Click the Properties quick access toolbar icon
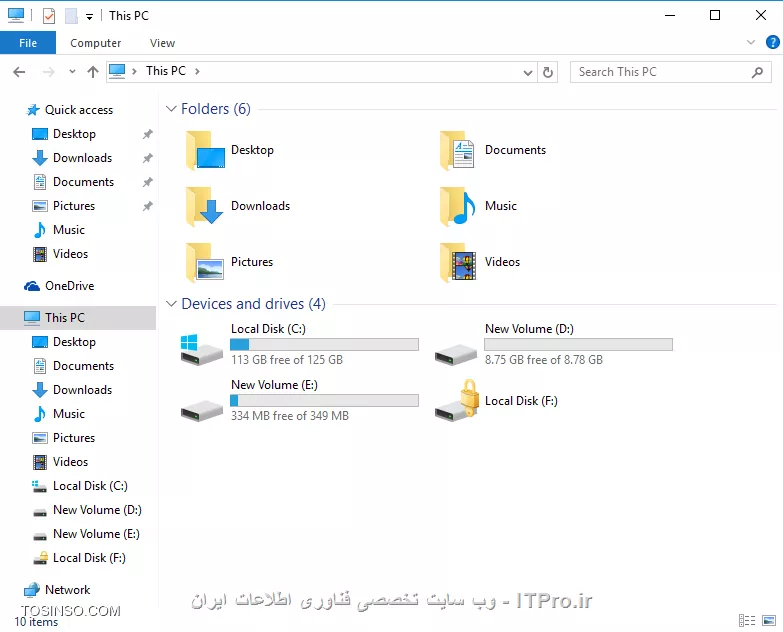This screenshot has width=783, height=632. (48, 16)
